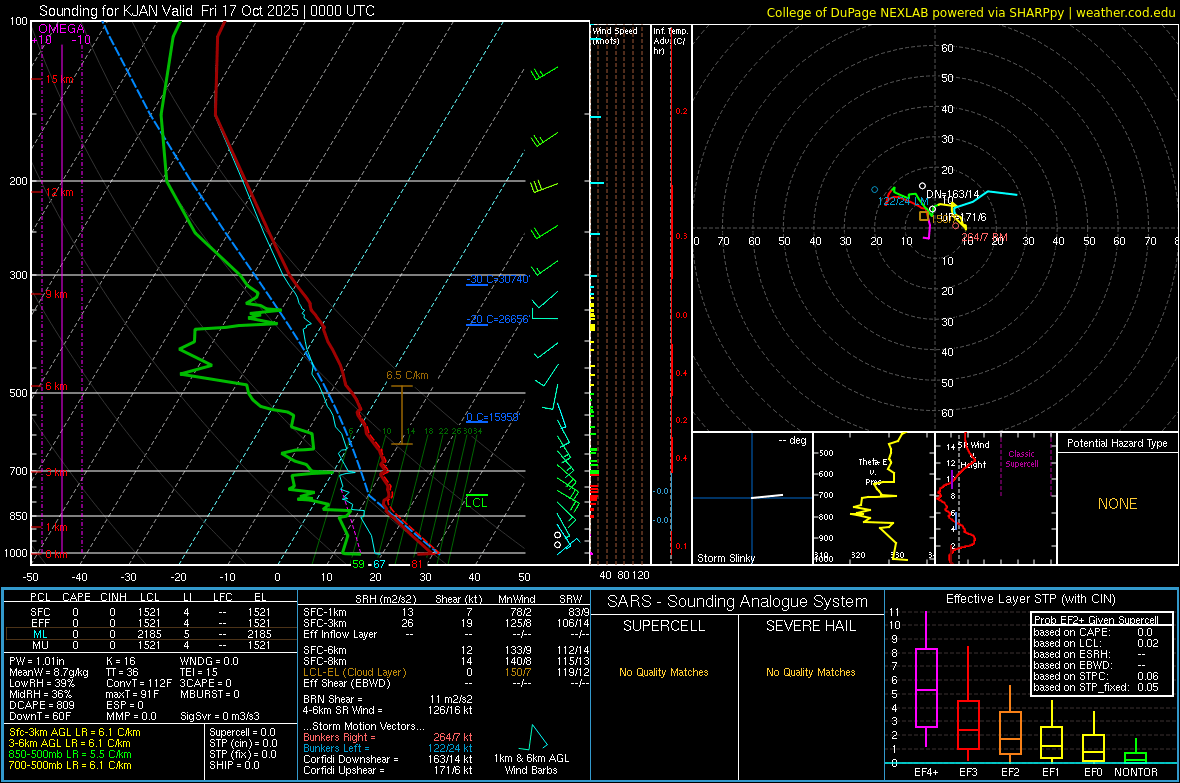Viewport: 1180px width, 783px height.
Task: Click the College of DuPage NEXLAB credit text
Action: tap(970, 12)
